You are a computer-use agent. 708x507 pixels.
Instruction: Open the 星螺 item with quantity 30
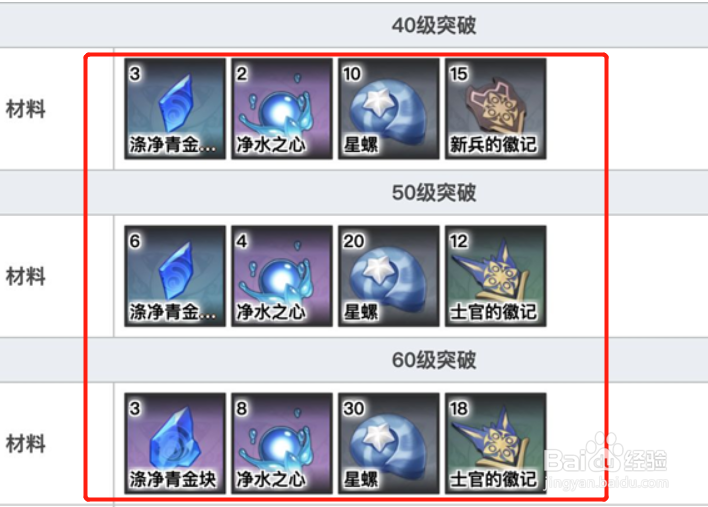coord(389,443)
